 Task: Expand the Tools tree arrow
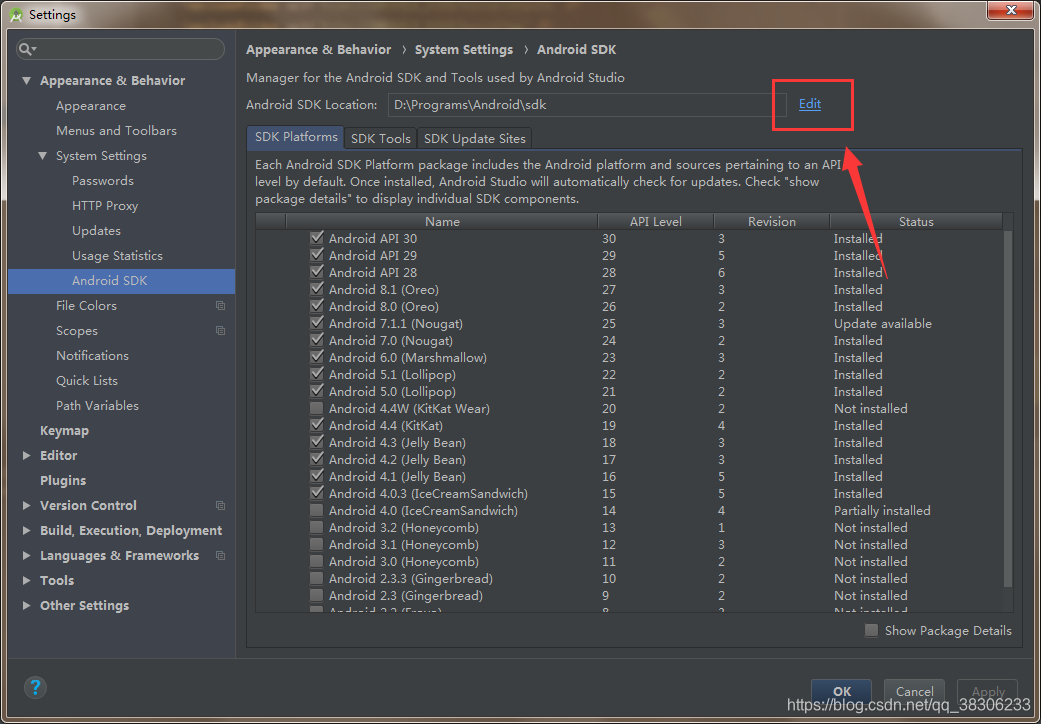(27, 581)
